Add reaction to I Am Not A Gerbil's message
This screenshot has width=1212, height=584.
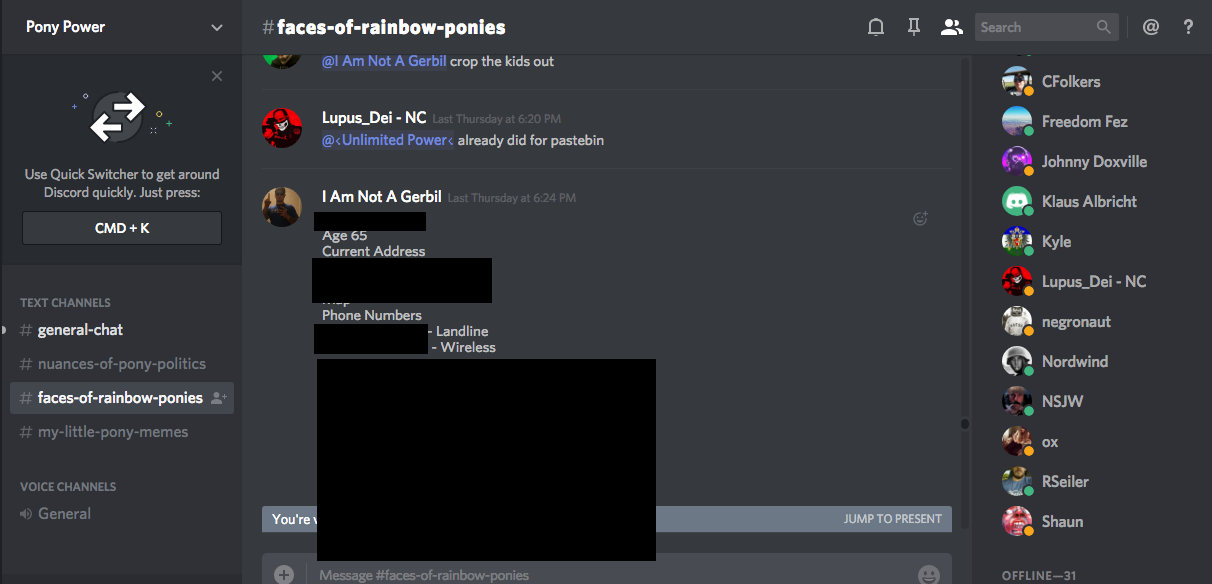coord(921,218)
